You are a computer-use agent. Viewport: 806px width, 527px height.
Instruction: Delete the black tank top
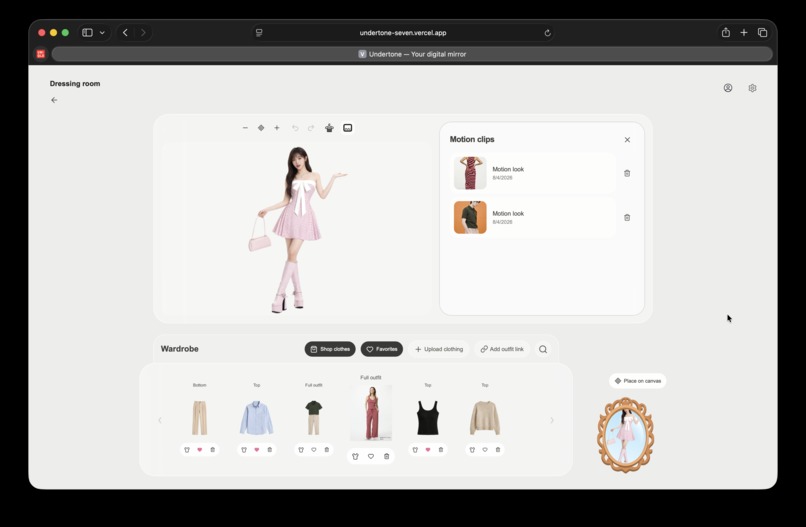click(441, 450)
